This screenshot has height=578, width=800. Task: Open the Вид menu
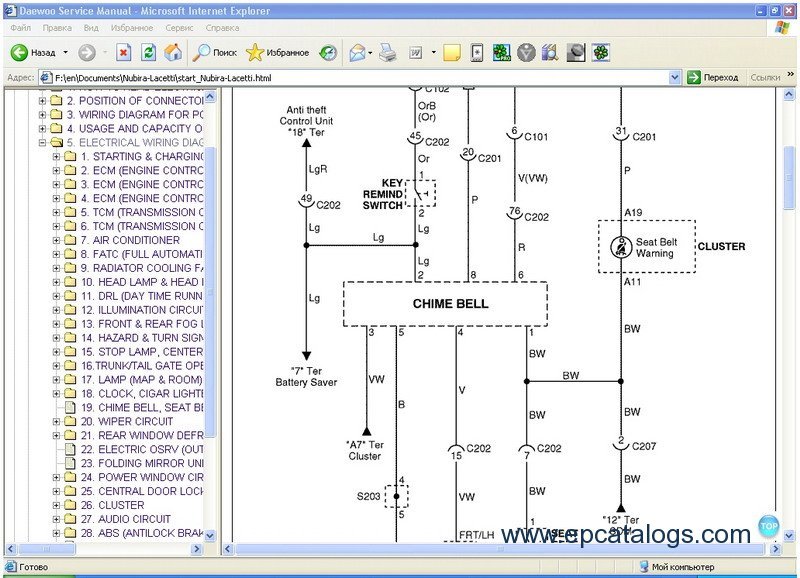pyautogui.click(x=91, y=28)
